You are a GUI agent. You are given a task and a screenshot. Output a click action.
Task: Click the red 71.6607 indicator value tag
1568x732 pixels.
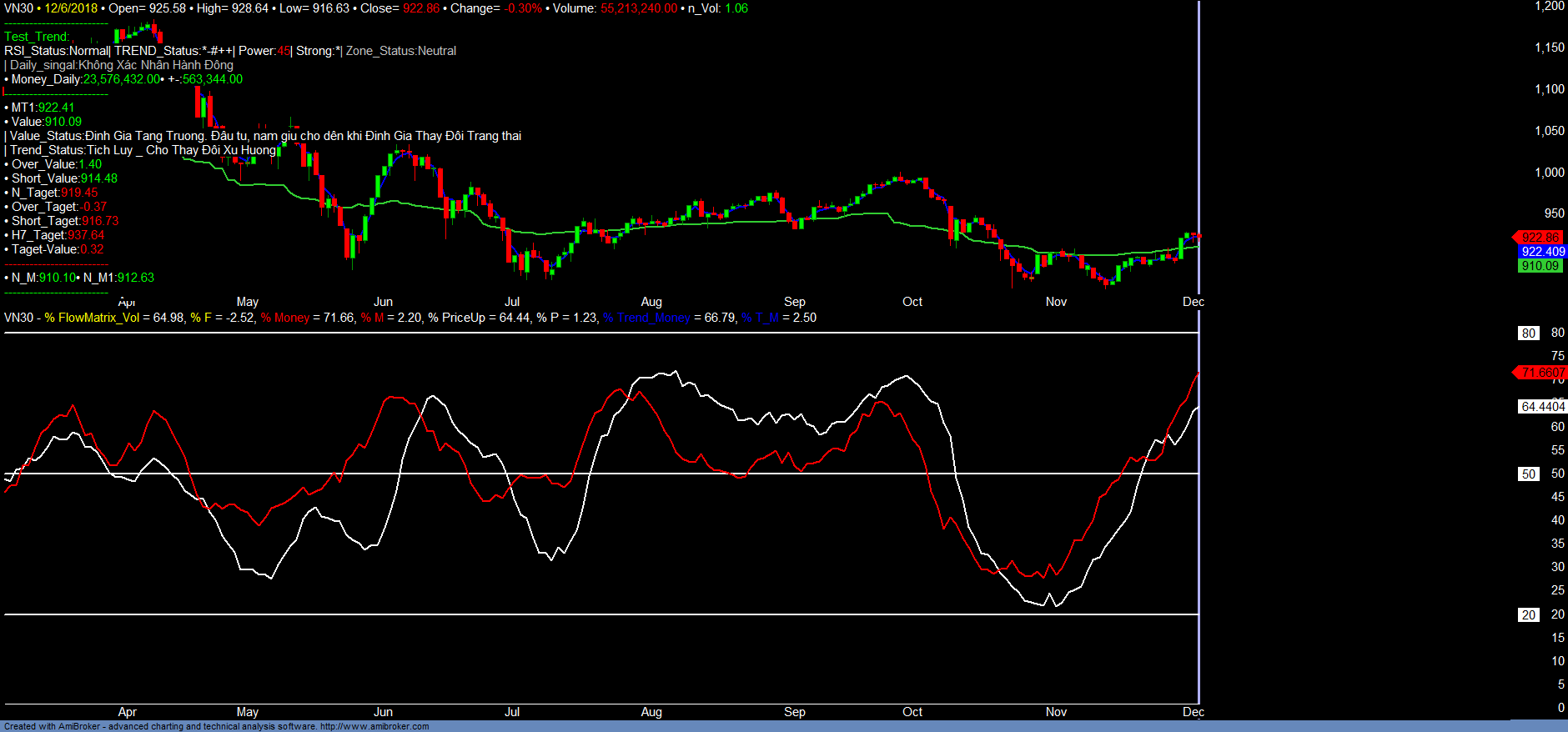coord(1541,373)
